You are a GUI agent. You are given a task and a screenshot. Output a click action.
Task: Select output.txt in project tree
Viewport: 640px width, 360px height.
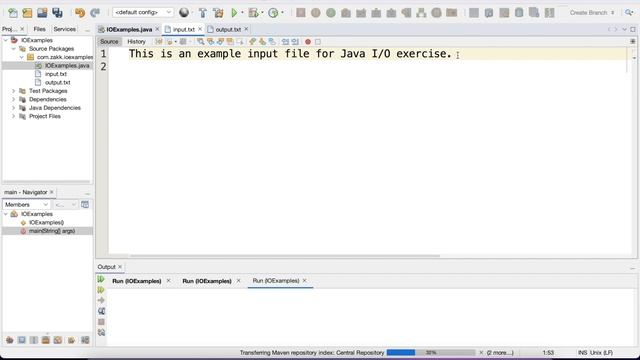click(x=57, y=82)
